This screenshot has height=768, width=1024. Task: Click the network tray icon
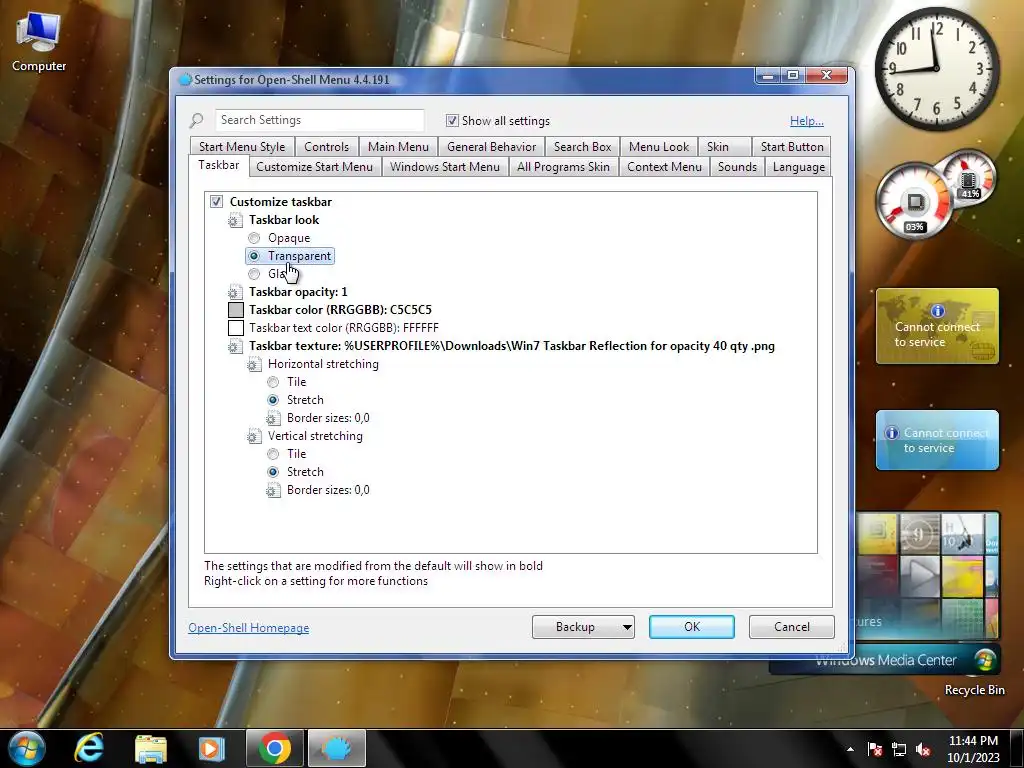[899, 749]
